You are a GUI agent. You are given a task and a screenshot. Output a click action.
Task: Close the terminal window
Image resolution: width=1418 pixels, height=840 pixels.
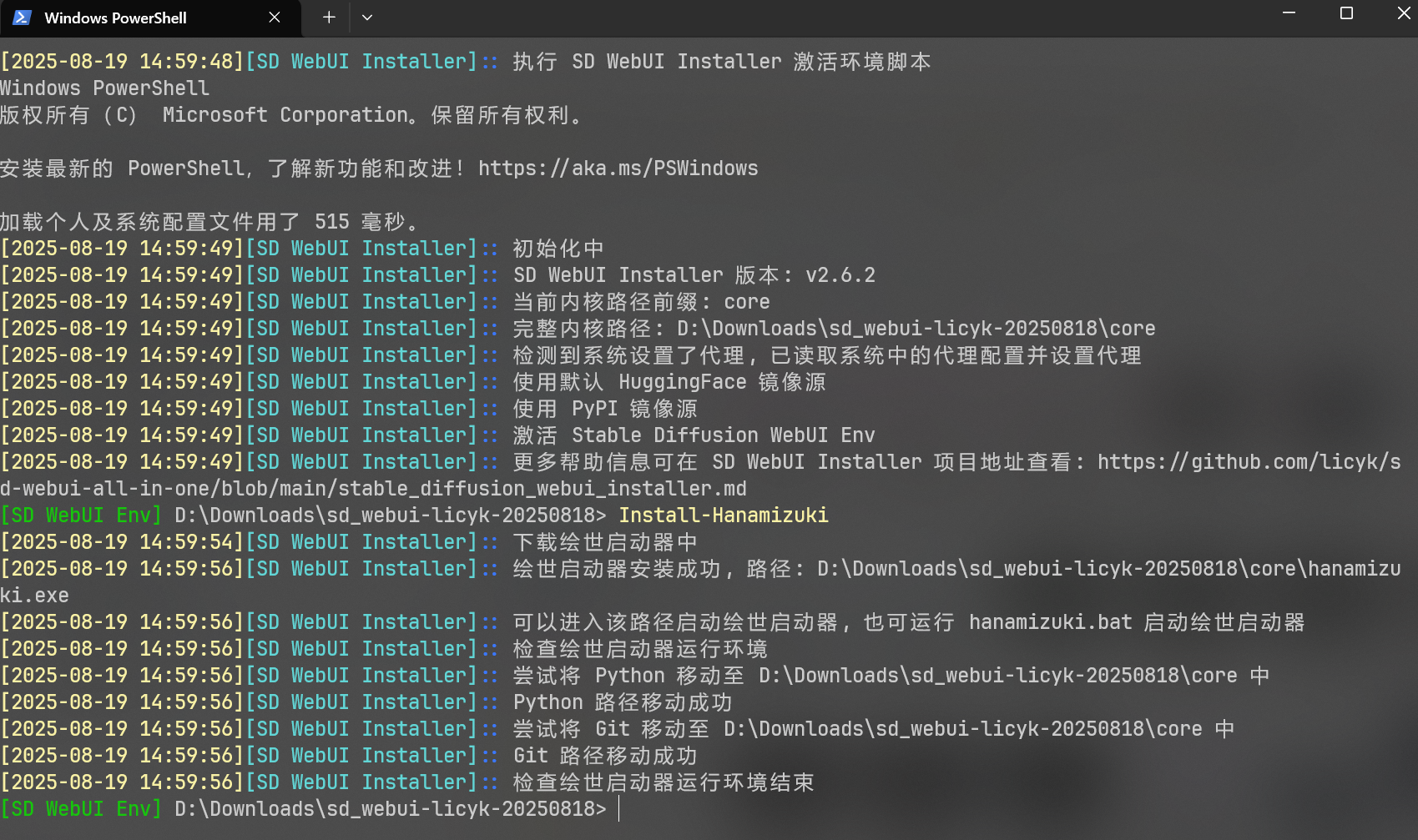point(1404,13)
